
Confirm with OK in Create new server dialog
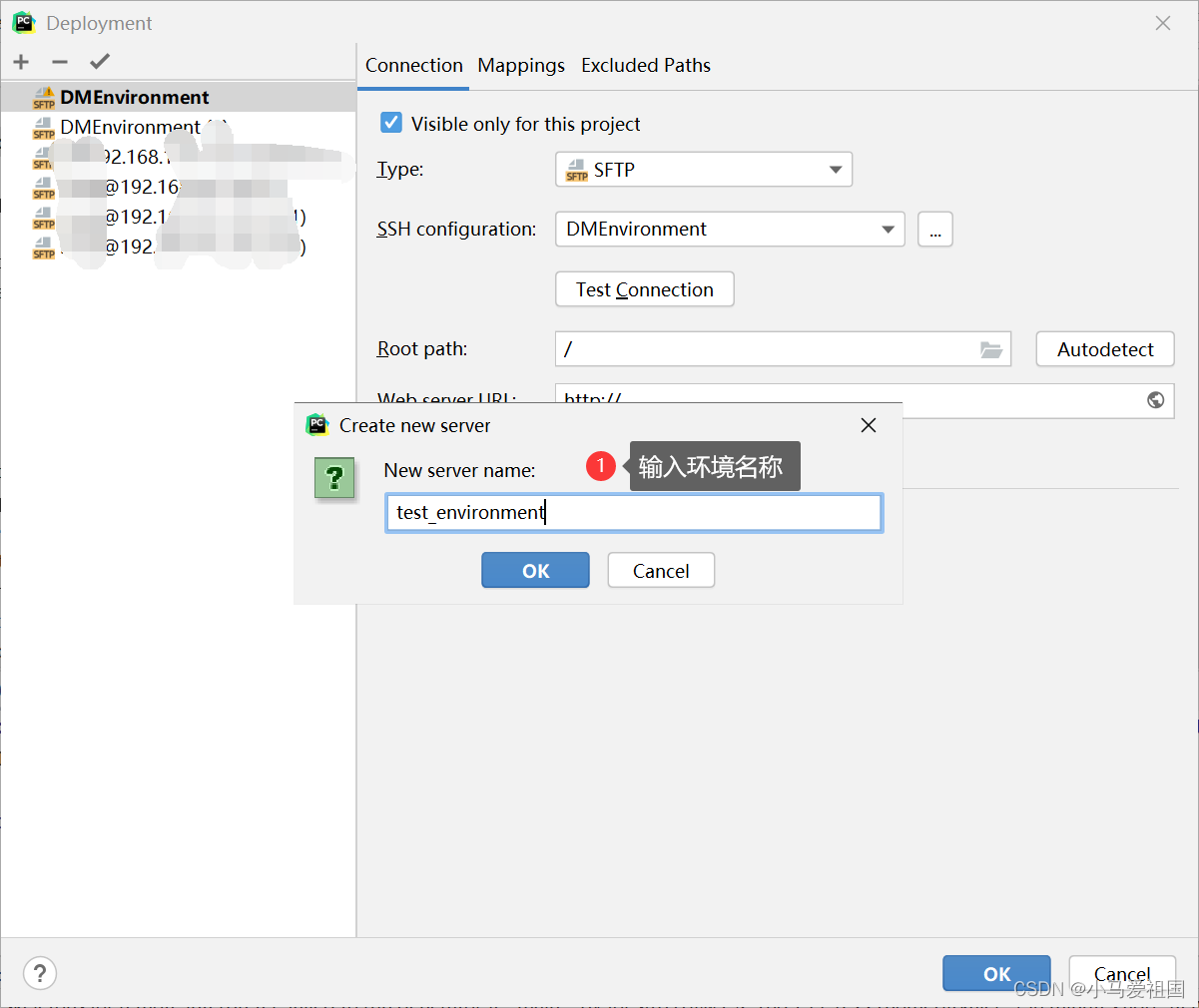pyautogui.click(x=536, y=571)
